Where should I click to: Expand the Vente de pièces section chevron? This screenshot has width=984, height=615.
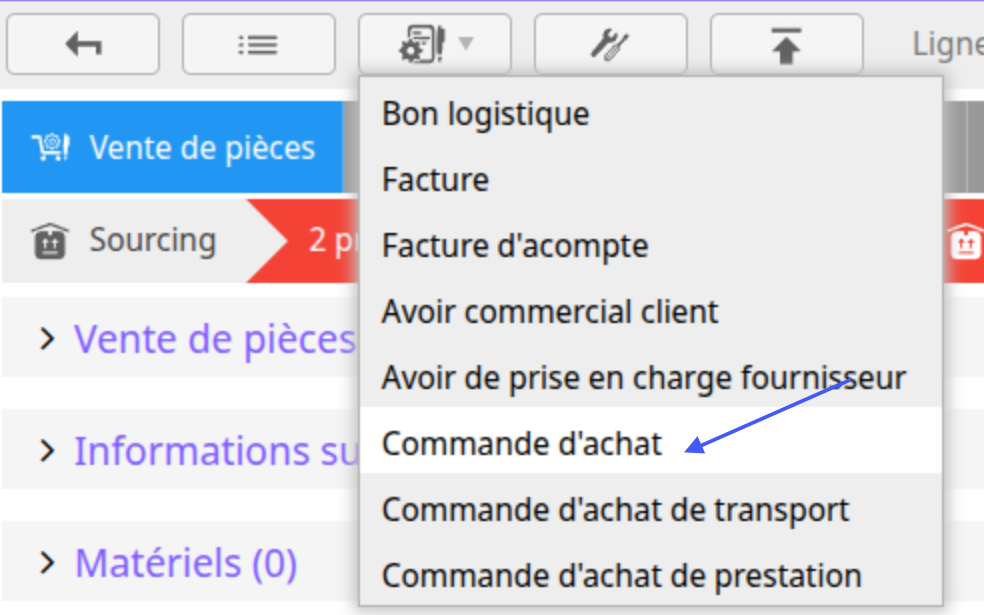47,339
